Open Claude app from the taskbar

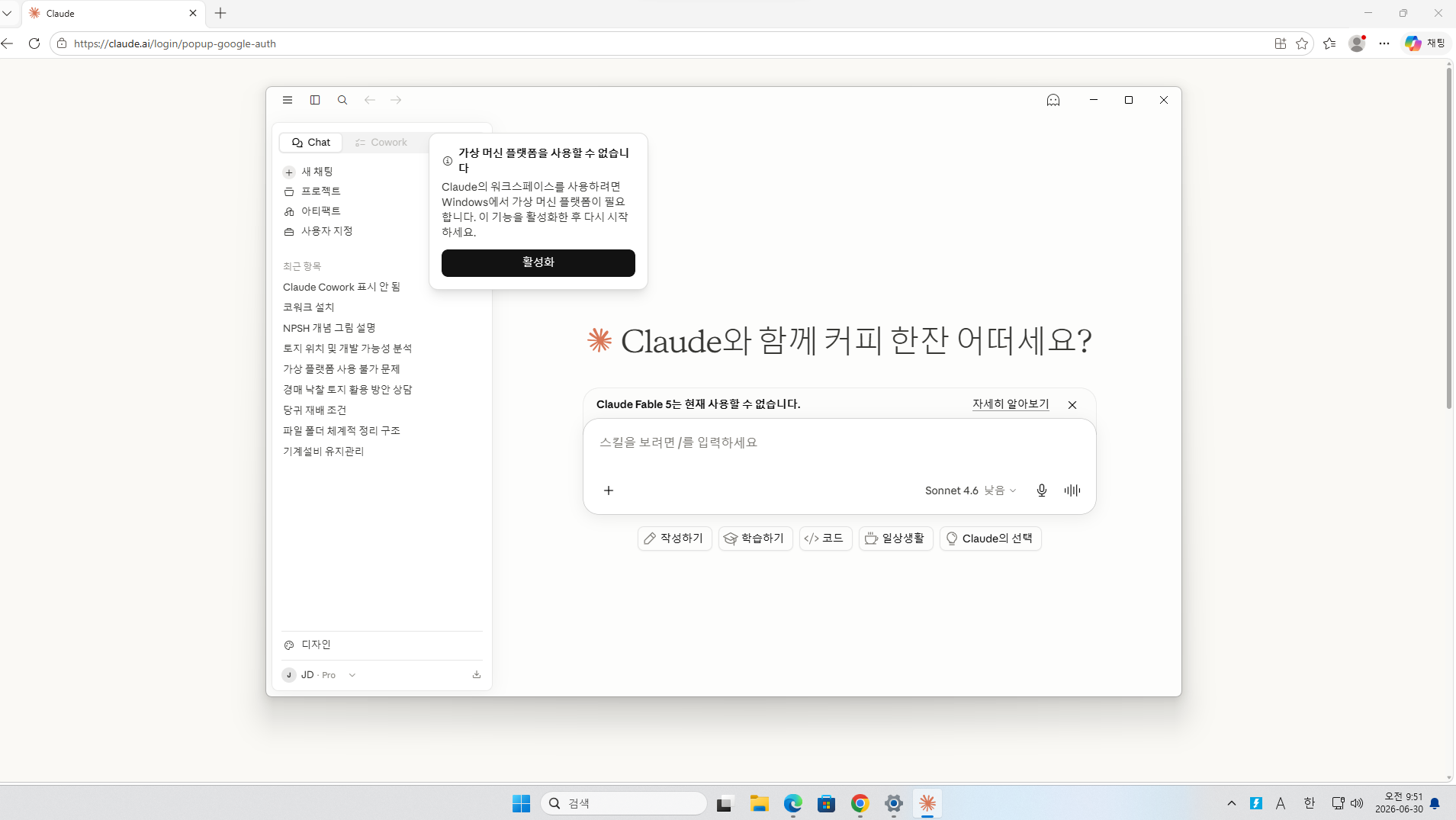(927, 803)
